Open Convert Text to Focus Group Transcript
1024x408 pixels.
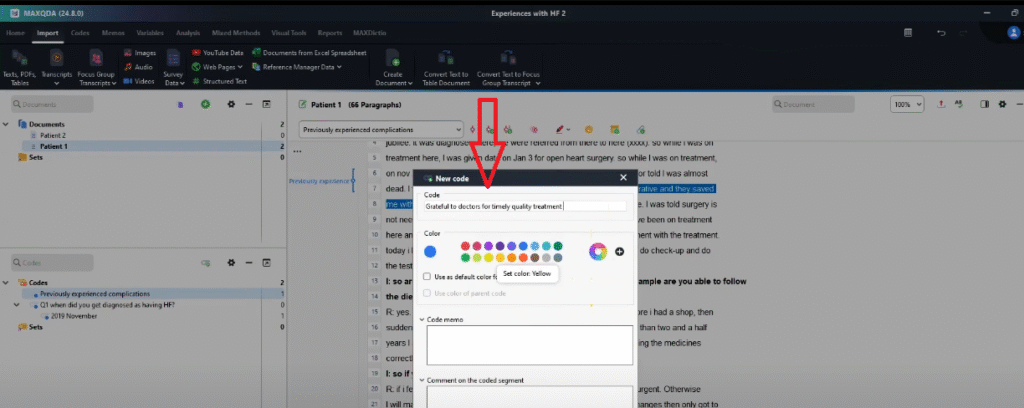(509, 68)
